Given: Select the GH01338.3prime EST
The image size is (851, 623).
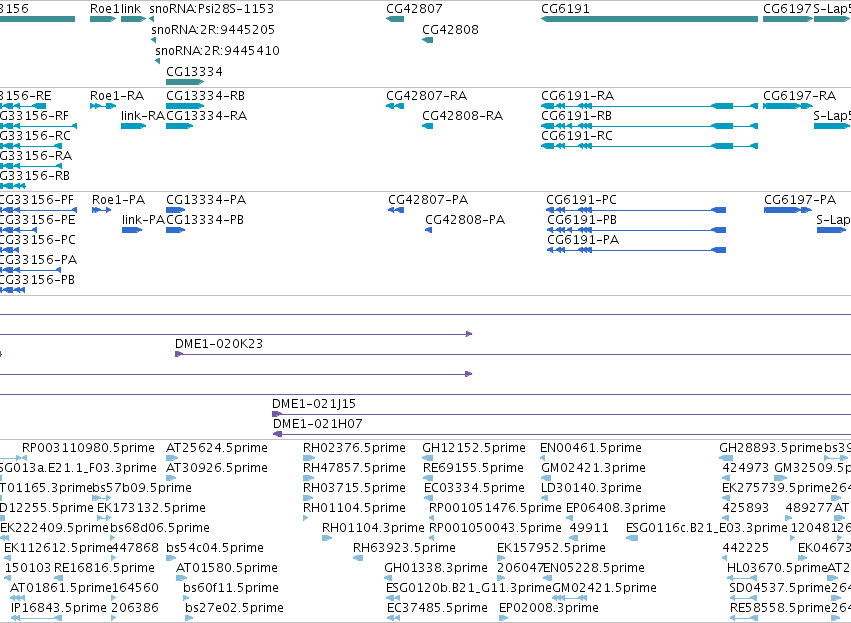Looking at the screenshot, I should pos(388,578).
